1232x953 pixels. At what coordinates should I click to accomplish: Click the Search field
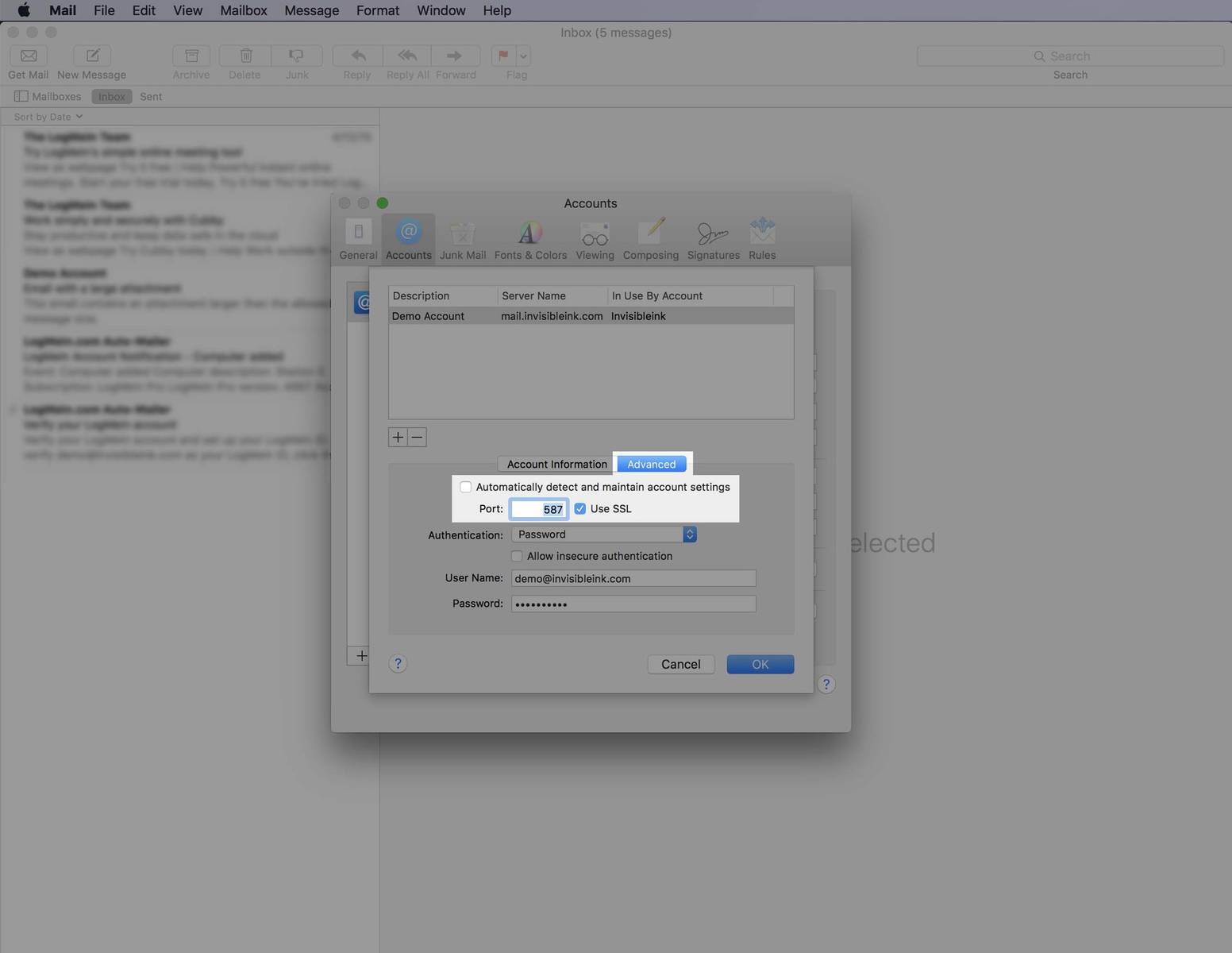pos(1070,56)
